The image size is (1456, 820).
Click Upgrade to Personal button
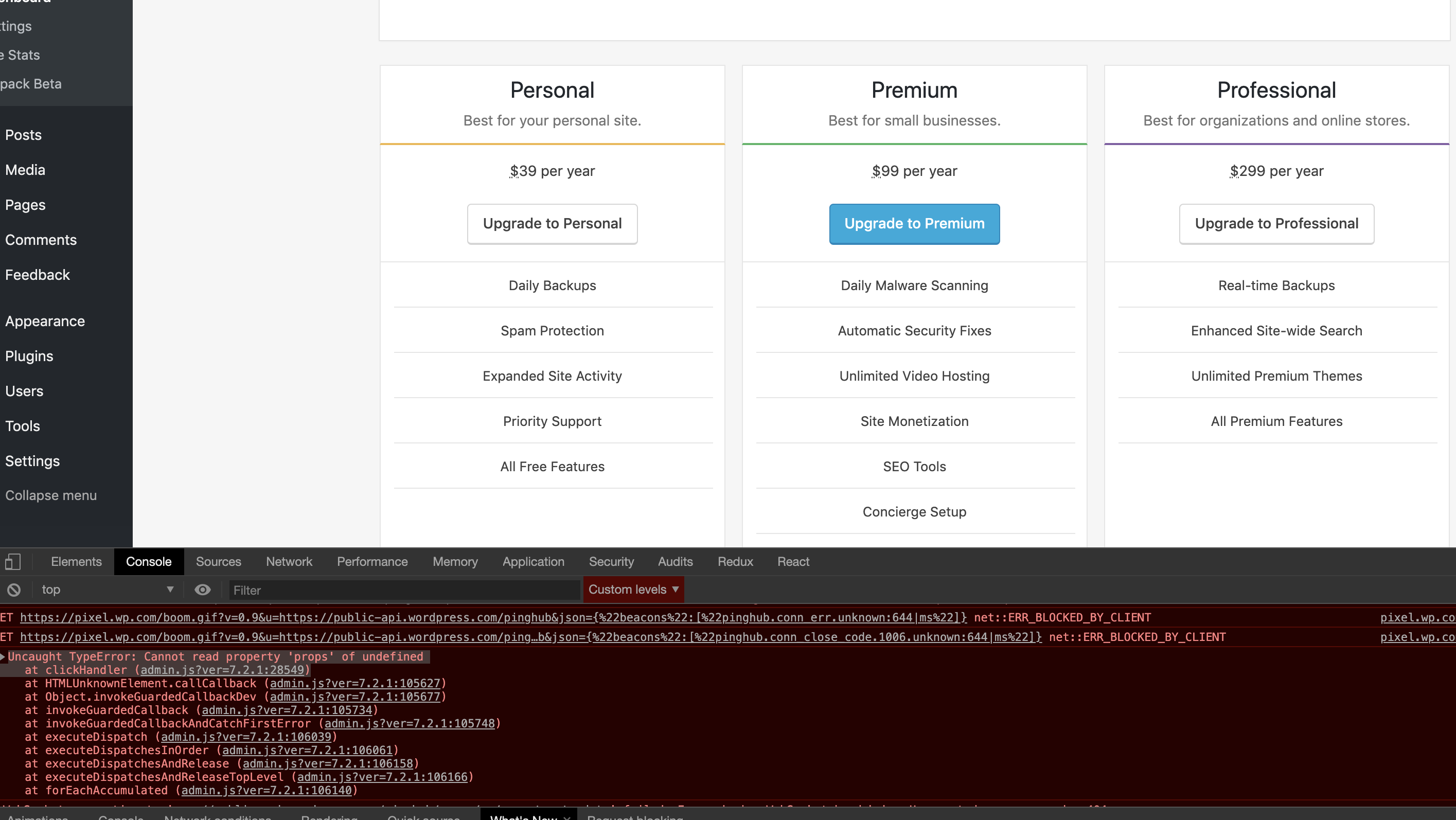click(552, 224)
